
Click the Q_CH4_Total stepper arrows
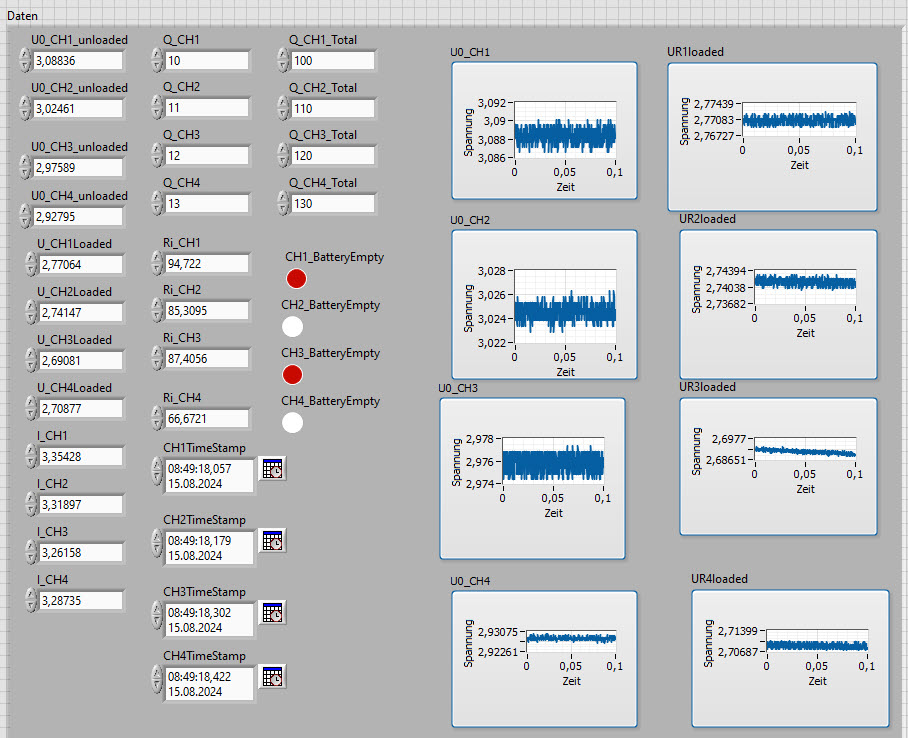point(283,203)
